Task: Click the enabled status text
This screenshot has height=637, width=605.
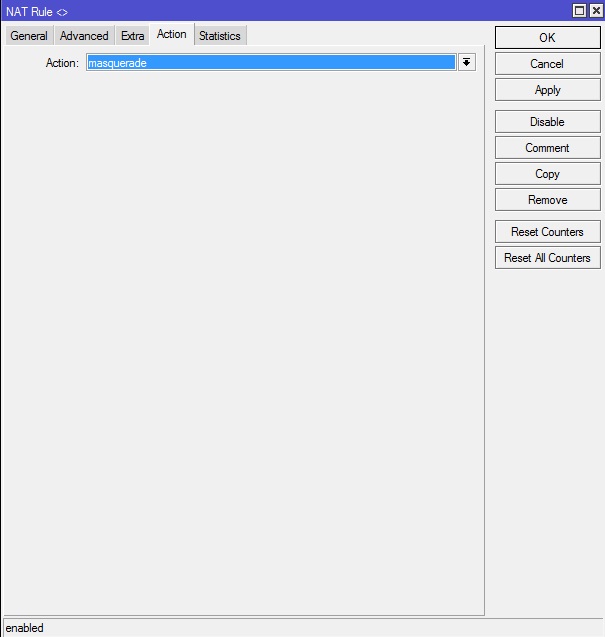Action: (24, 628)
